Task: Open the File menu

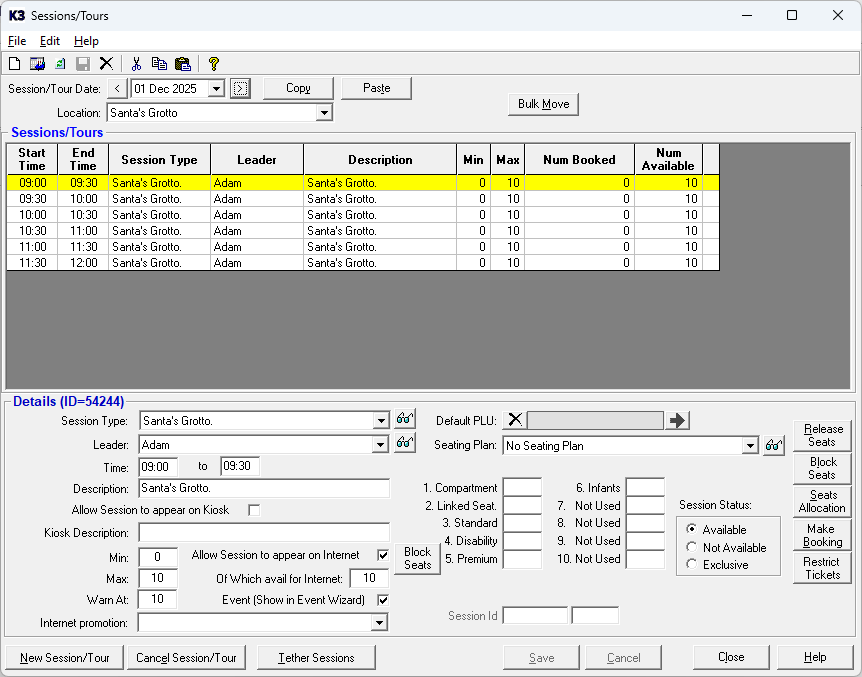Action: click(17, 41)
